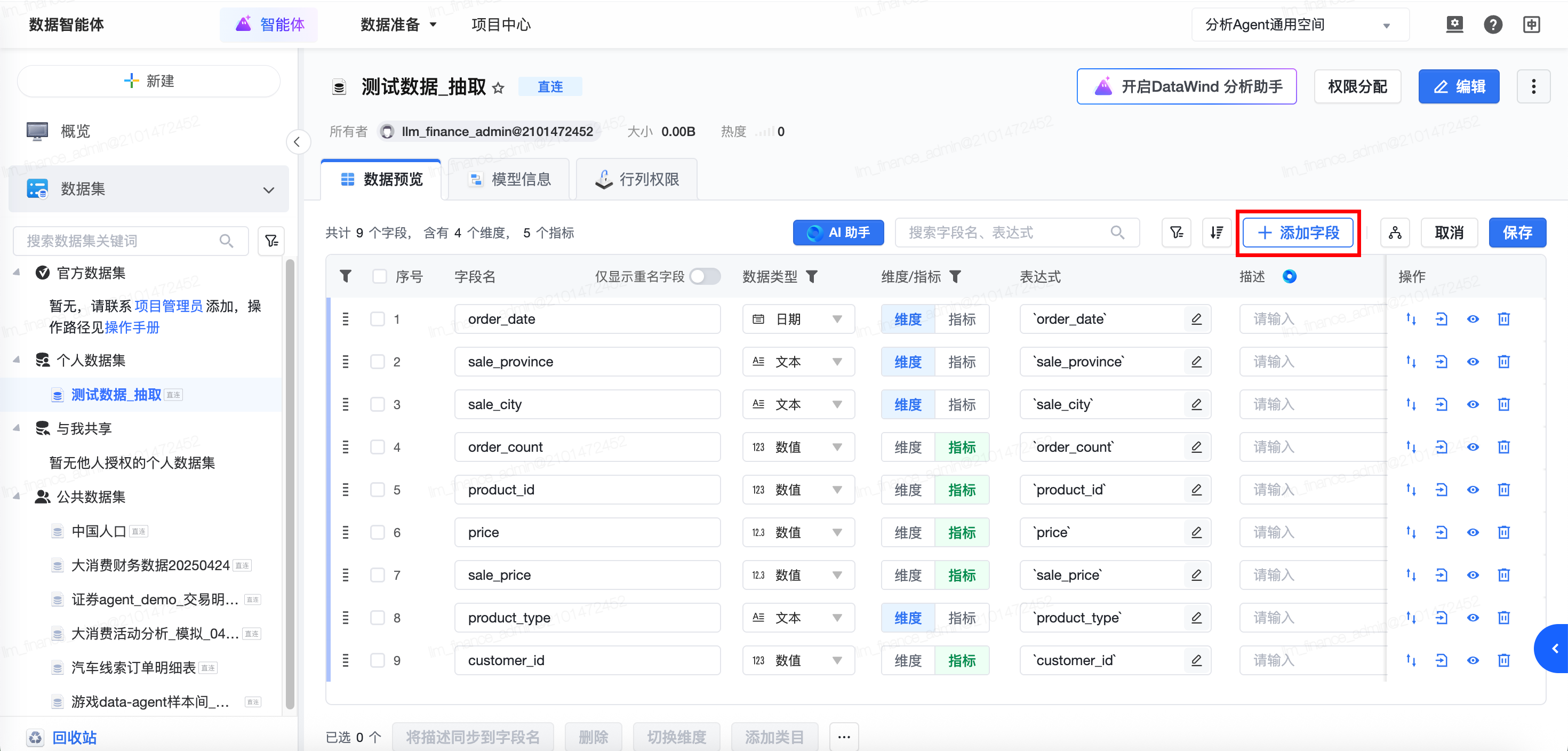Open data type dropdown for product_type
Screen dimensions: 1568x751
tap(798, 618)
